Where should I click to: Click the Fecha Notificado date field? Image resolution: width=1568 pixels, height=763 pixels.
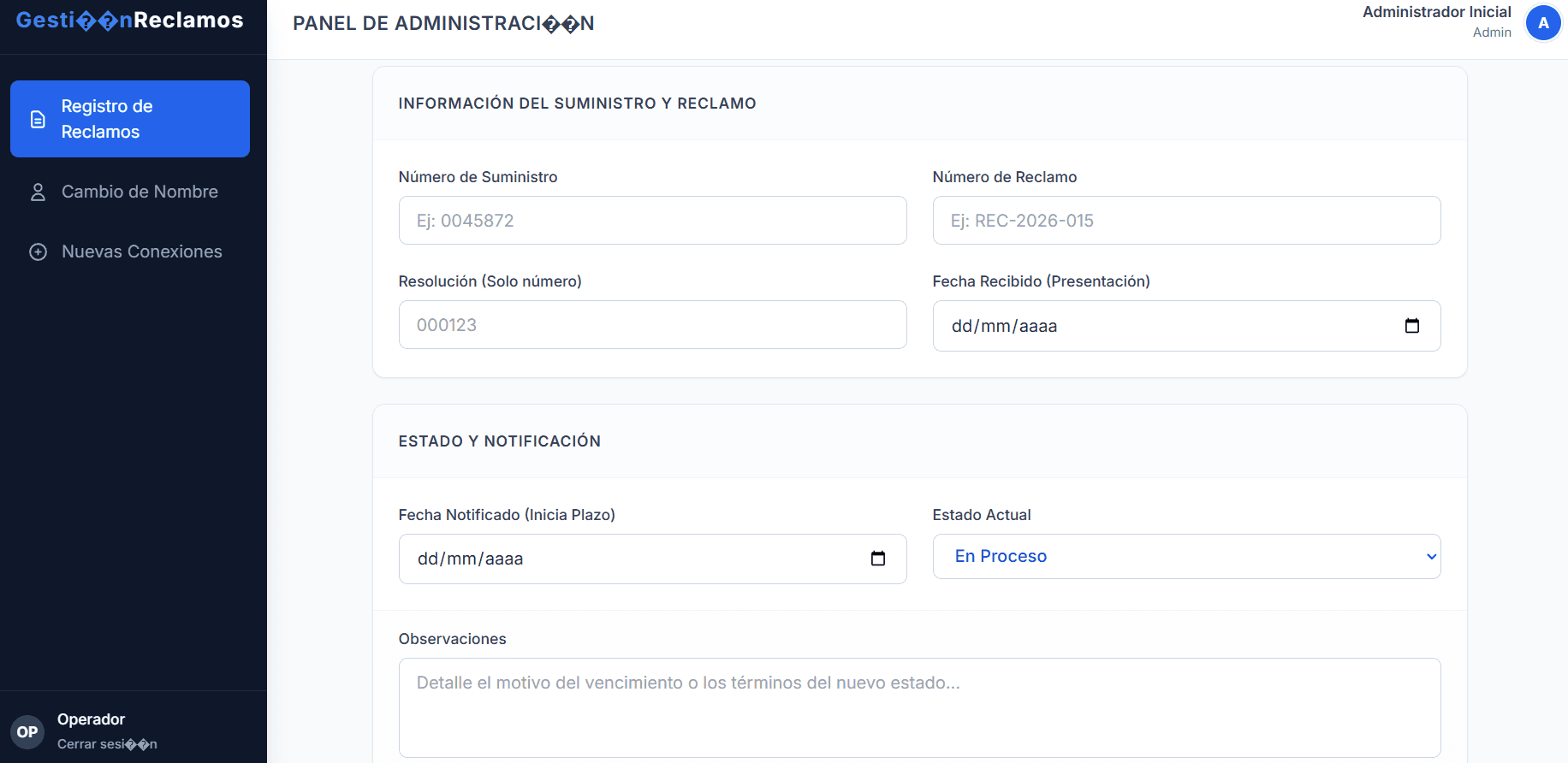(652, 559)
